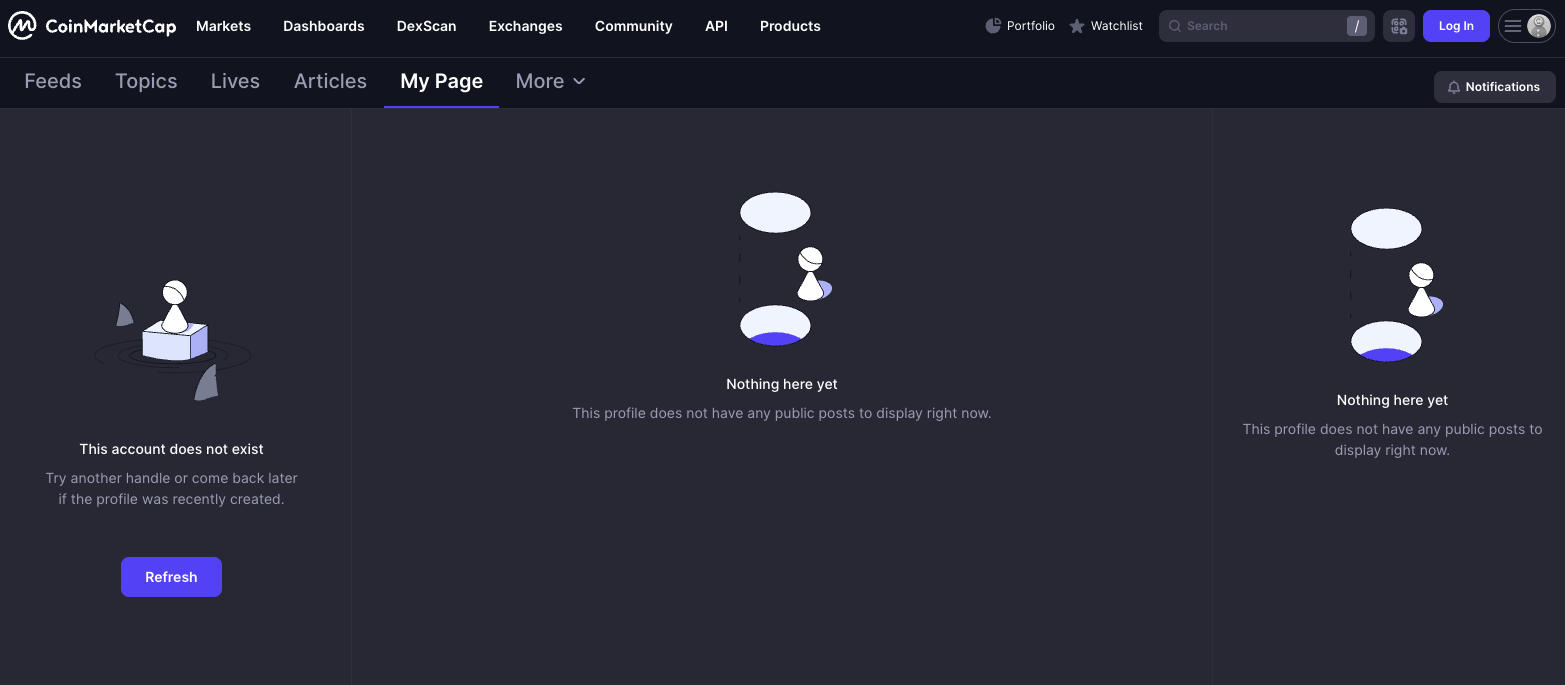Click the search magnifier icon
Image resolution: width=1565 pixels, height=685 pixels.
(x=1175, y=26)
